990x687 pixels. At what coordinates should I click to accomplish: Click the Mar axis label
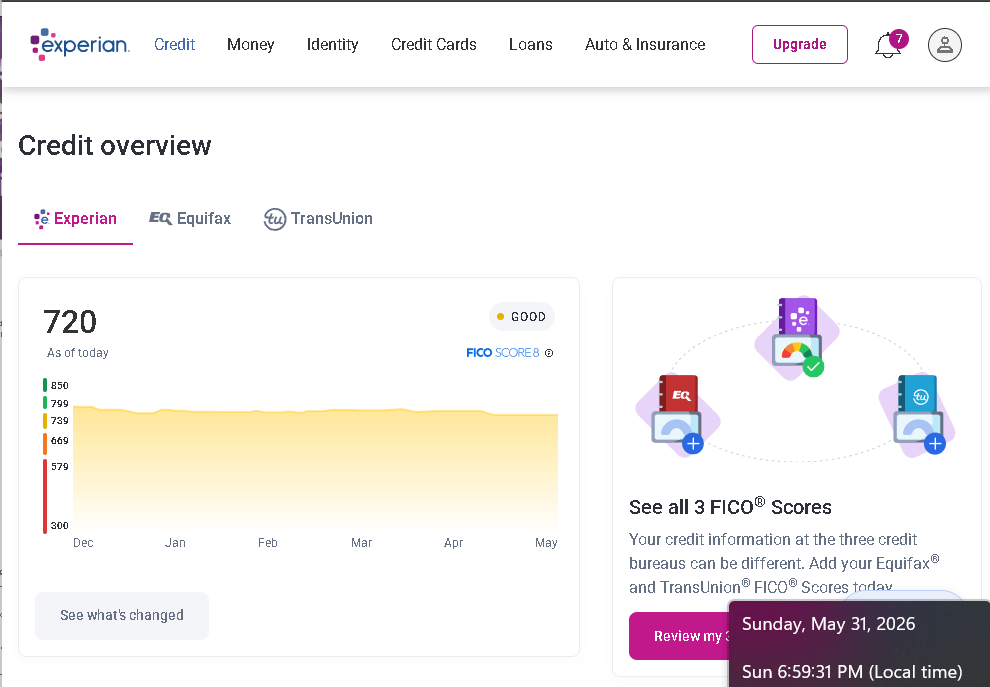[361, 543]
